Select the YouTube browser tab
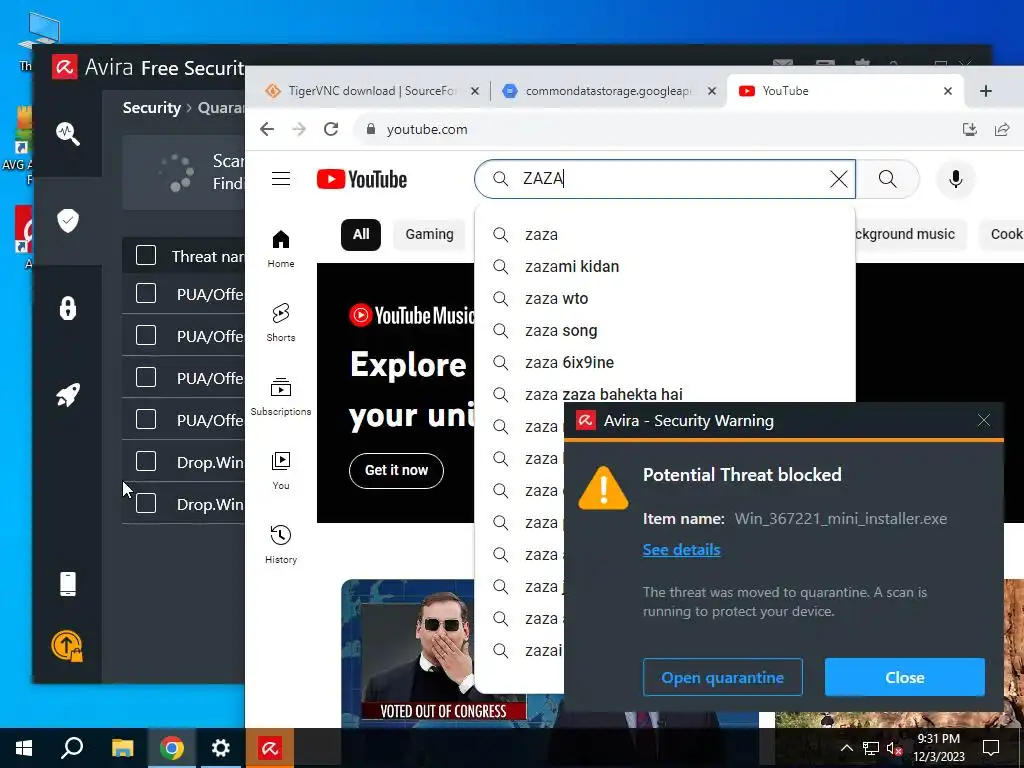The image size is (1024, 768). pyautogui.click(x=846, y=91)
